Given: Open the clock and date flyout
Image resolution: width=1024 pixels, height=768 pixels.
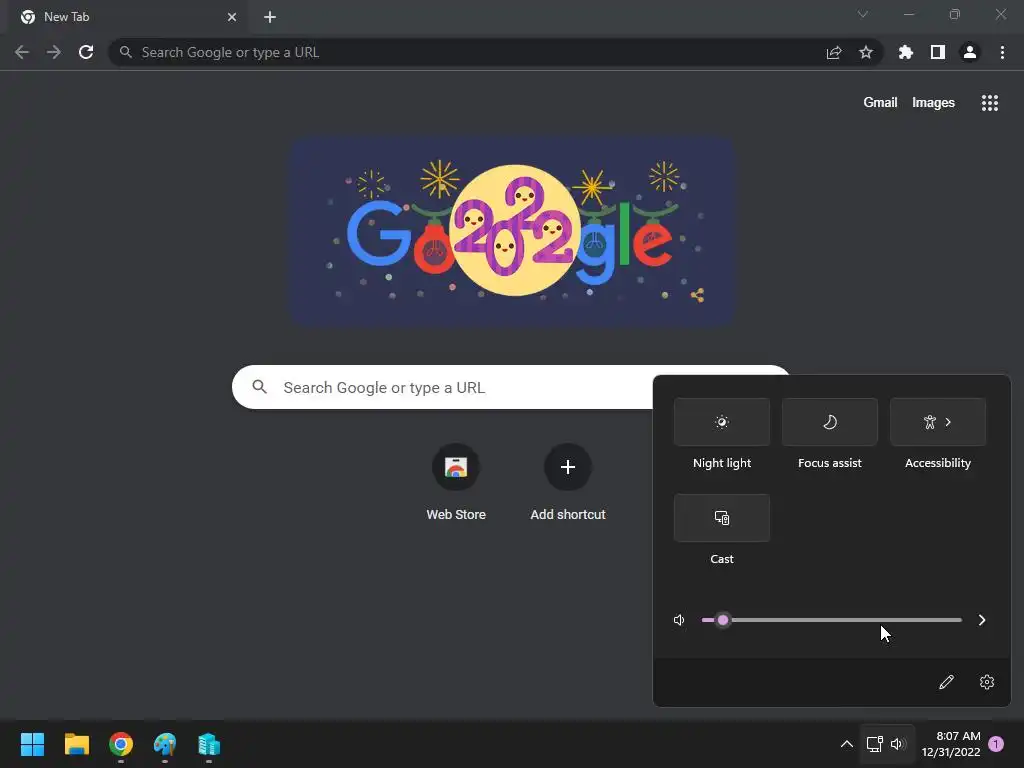Looking at the screenshot, I should pyautogui.click(x=951, y=744).
